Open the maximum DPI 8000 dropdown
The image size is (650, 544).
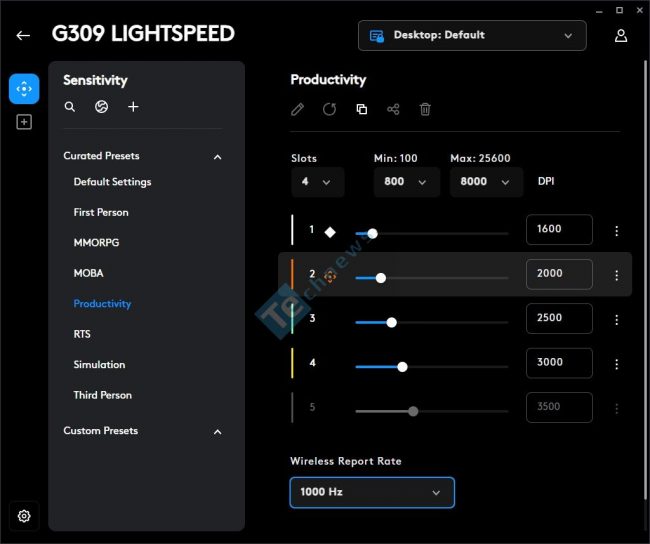[486, 182]
